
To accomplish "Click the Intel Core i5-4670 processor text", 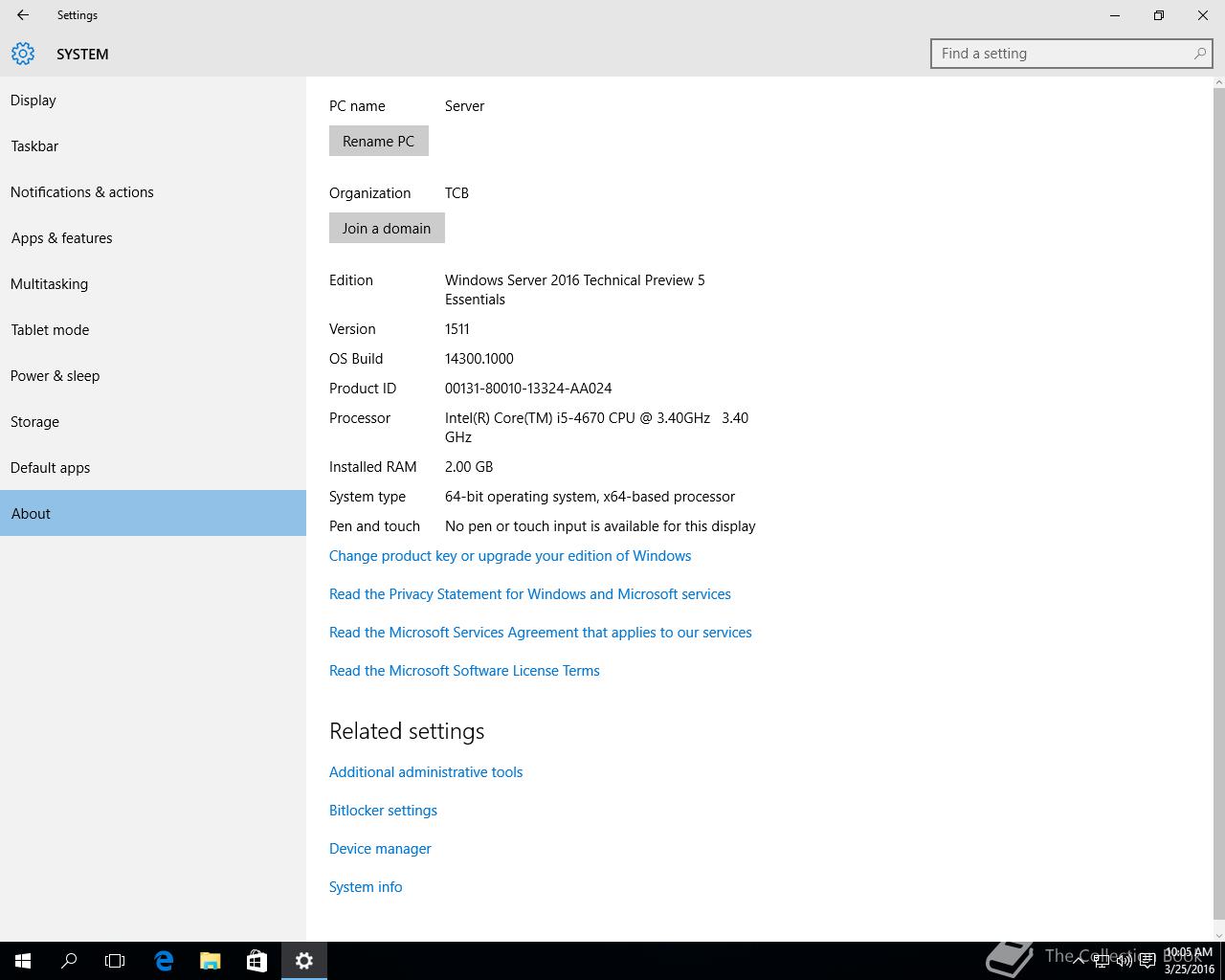I will [596, 428].
